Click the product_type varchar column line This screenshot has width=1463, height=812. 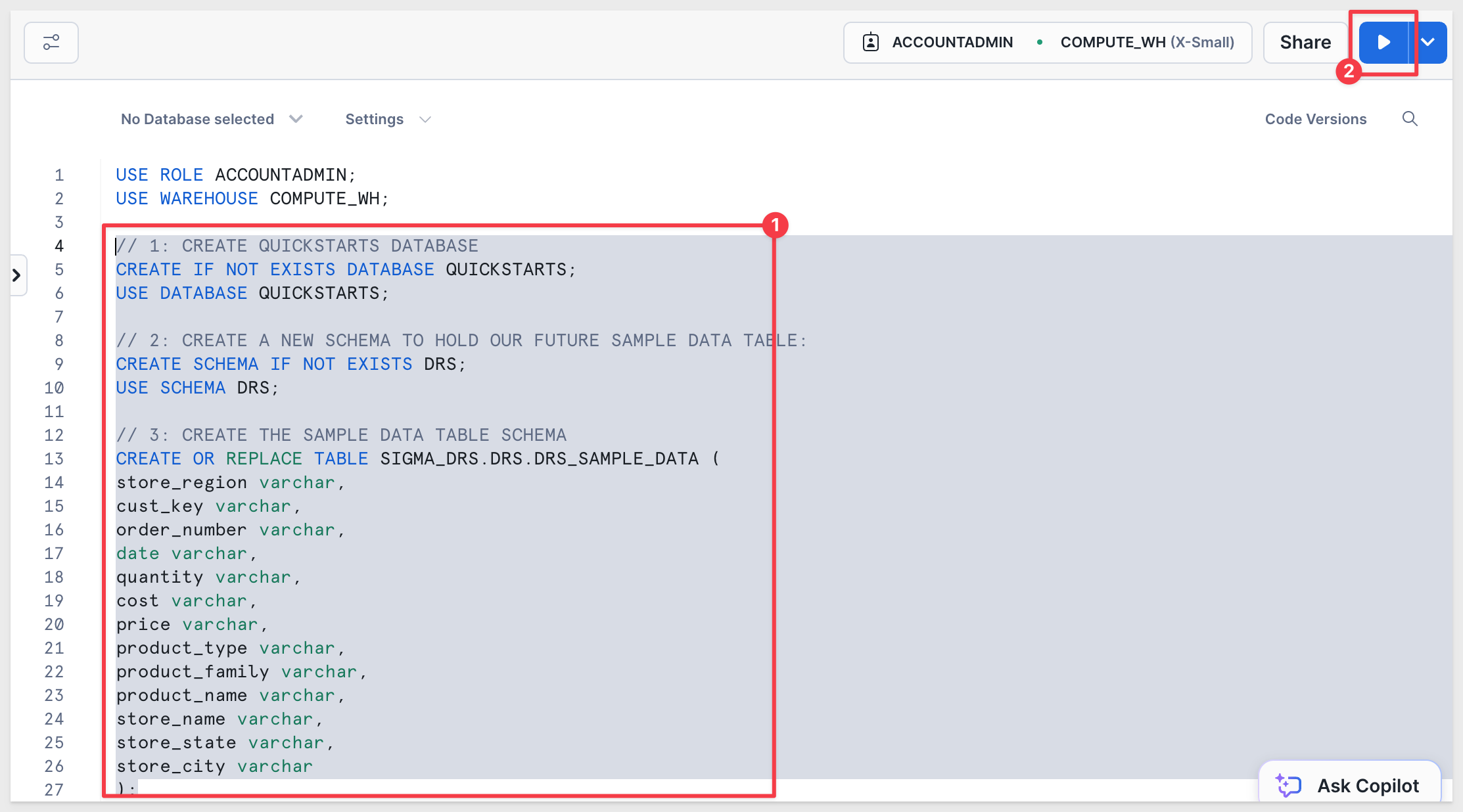pyautogui.click(x=231, y=648)
